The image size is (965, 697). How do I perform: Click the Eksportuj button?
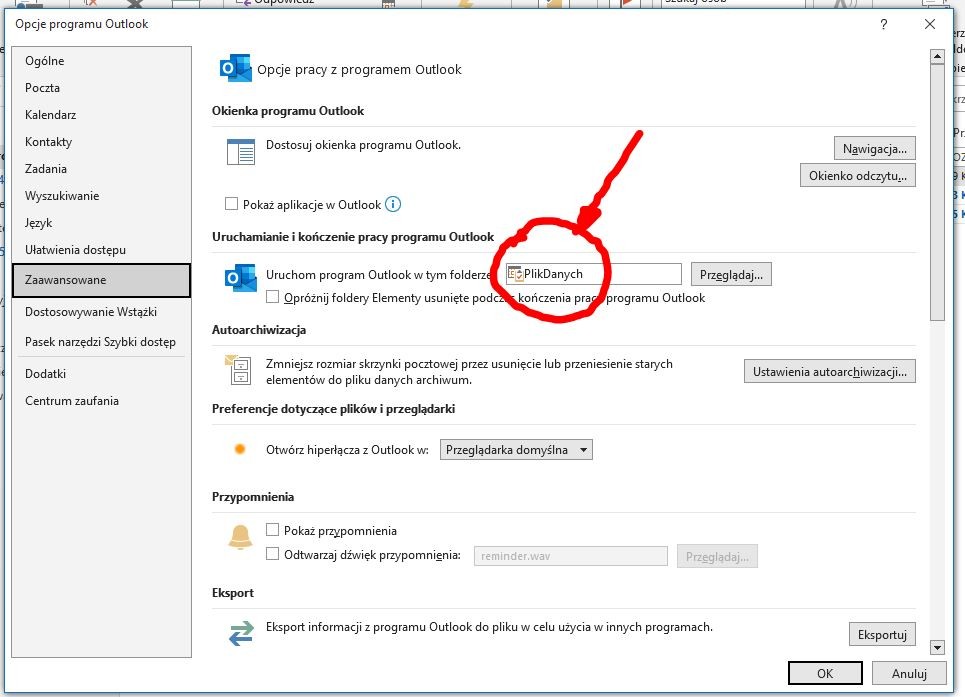pos(882,634)
